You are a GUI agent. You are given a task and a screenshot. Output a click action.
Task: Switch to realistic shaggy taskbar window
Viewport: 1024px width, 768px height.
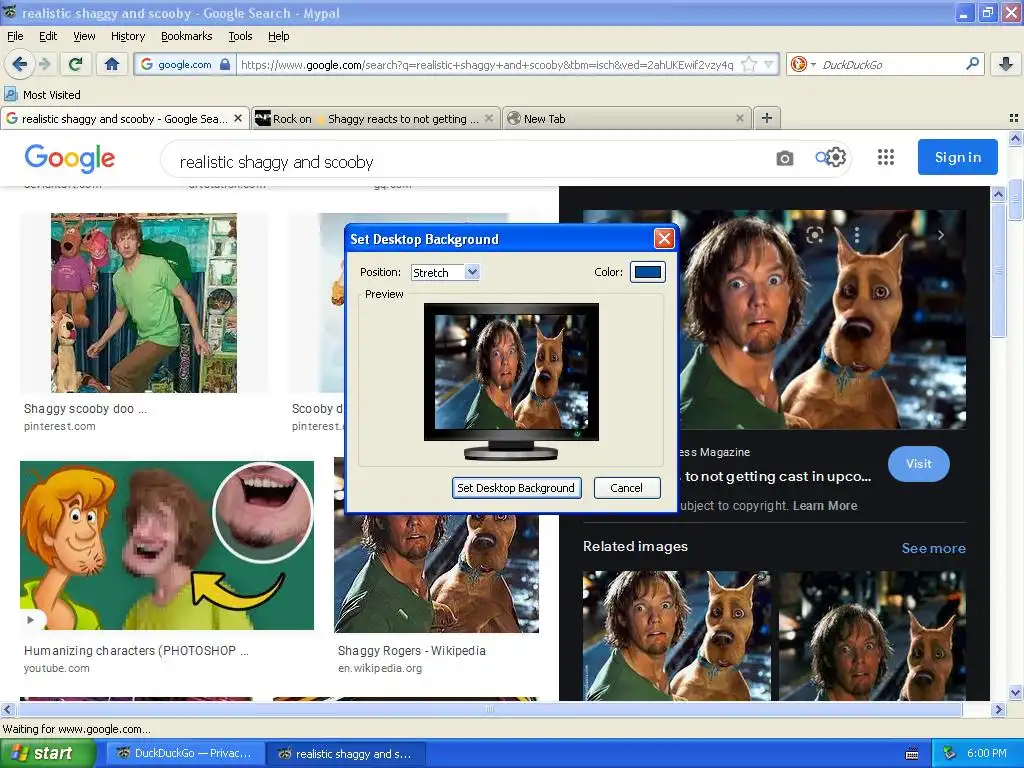tap(345, 753)
